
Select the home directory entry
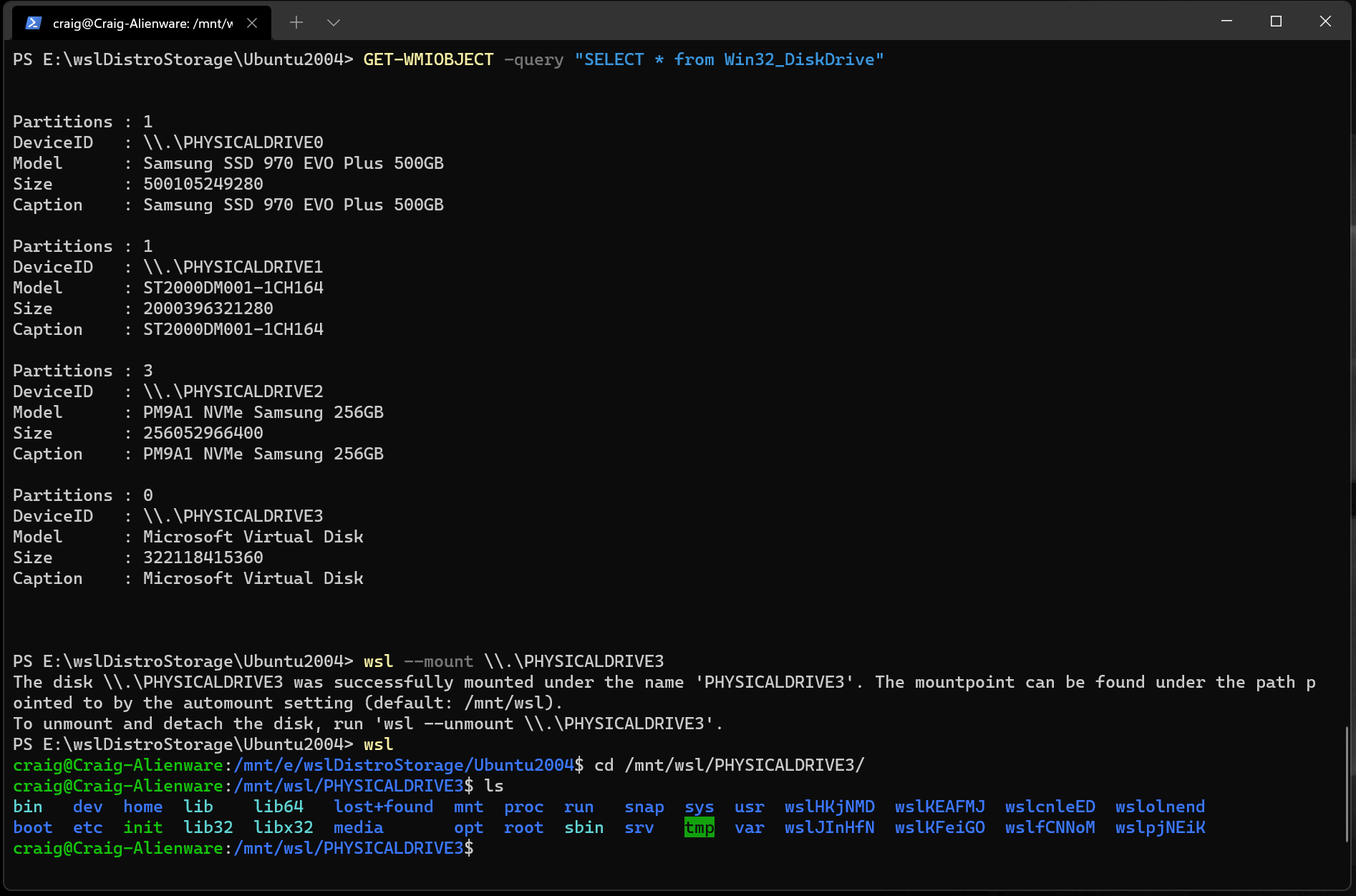(142, 807)
